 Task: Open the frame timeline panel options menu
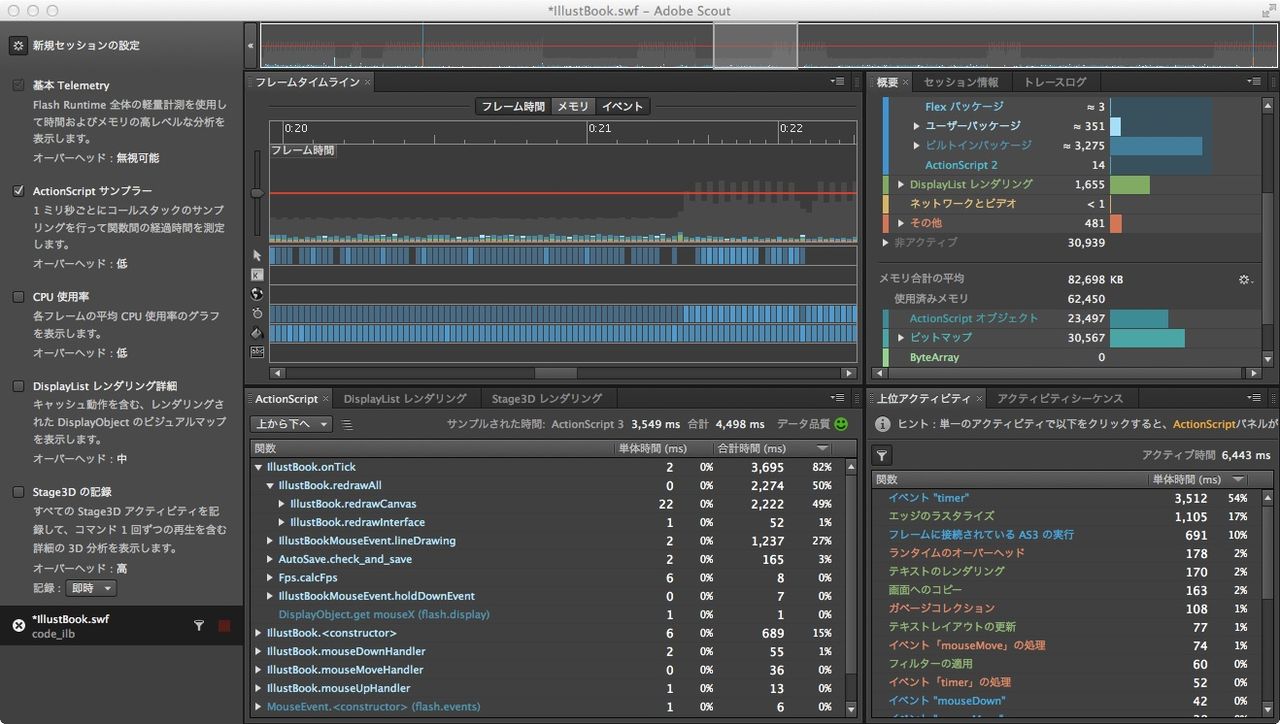[x=837, y=82]
